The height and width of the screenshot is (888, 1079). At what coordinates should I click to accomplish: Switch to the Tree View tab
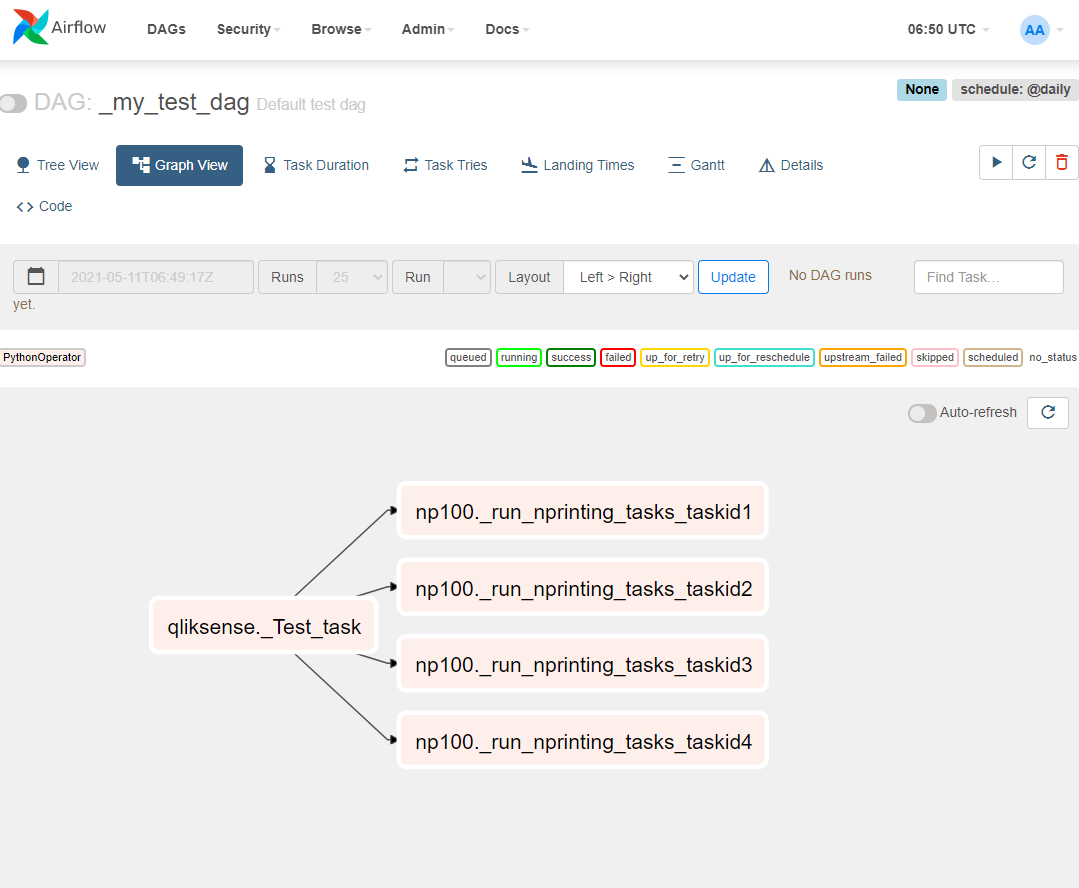(58, 165)
